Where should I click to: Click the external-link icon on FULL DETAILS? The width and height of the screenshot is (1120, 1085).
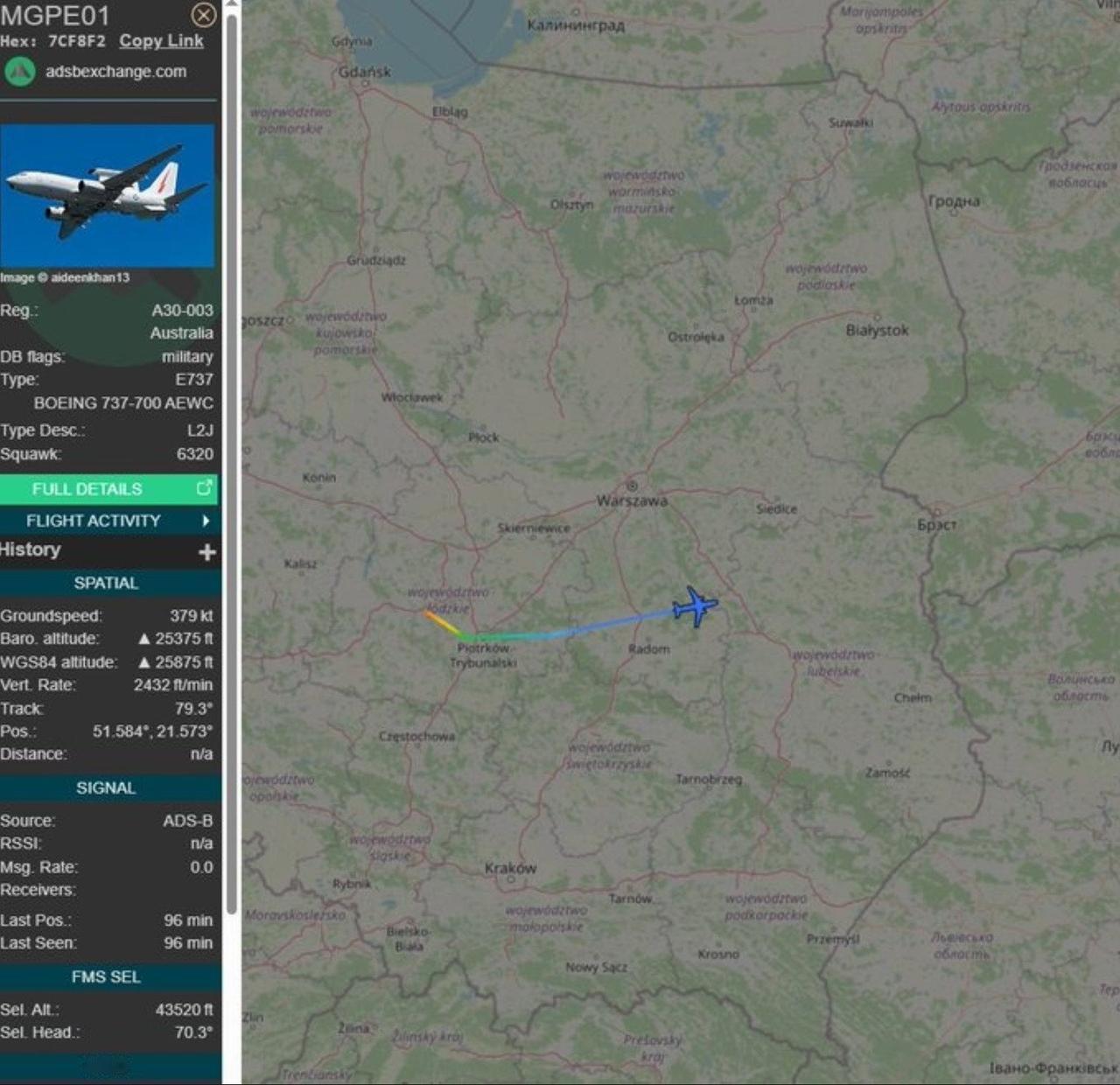click(x=204, y=488)
